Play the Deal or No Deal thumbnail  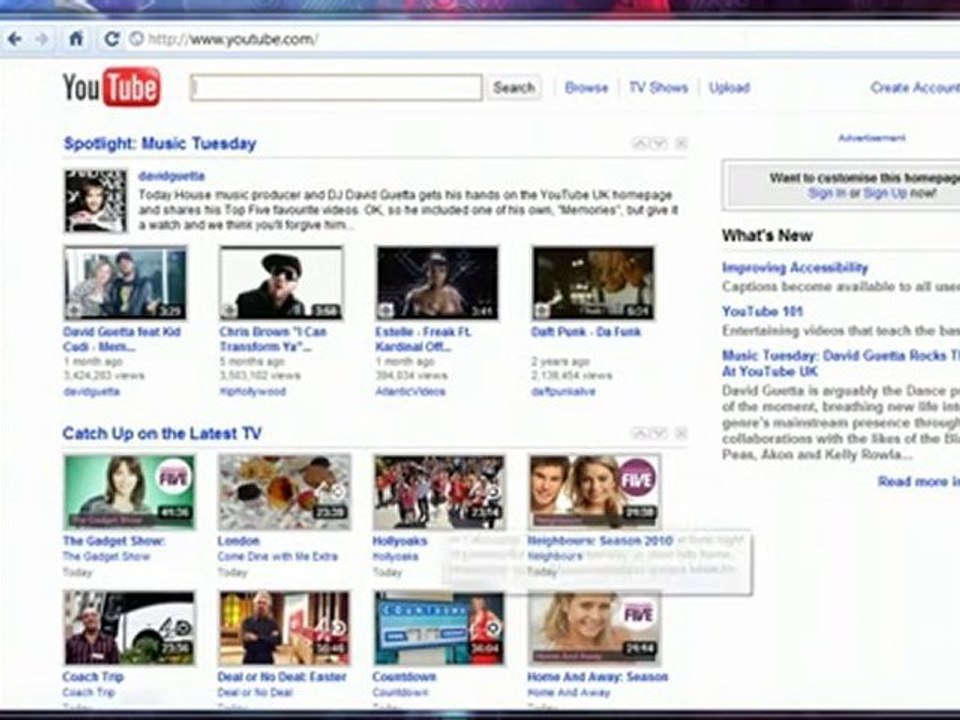pos(285,628)
